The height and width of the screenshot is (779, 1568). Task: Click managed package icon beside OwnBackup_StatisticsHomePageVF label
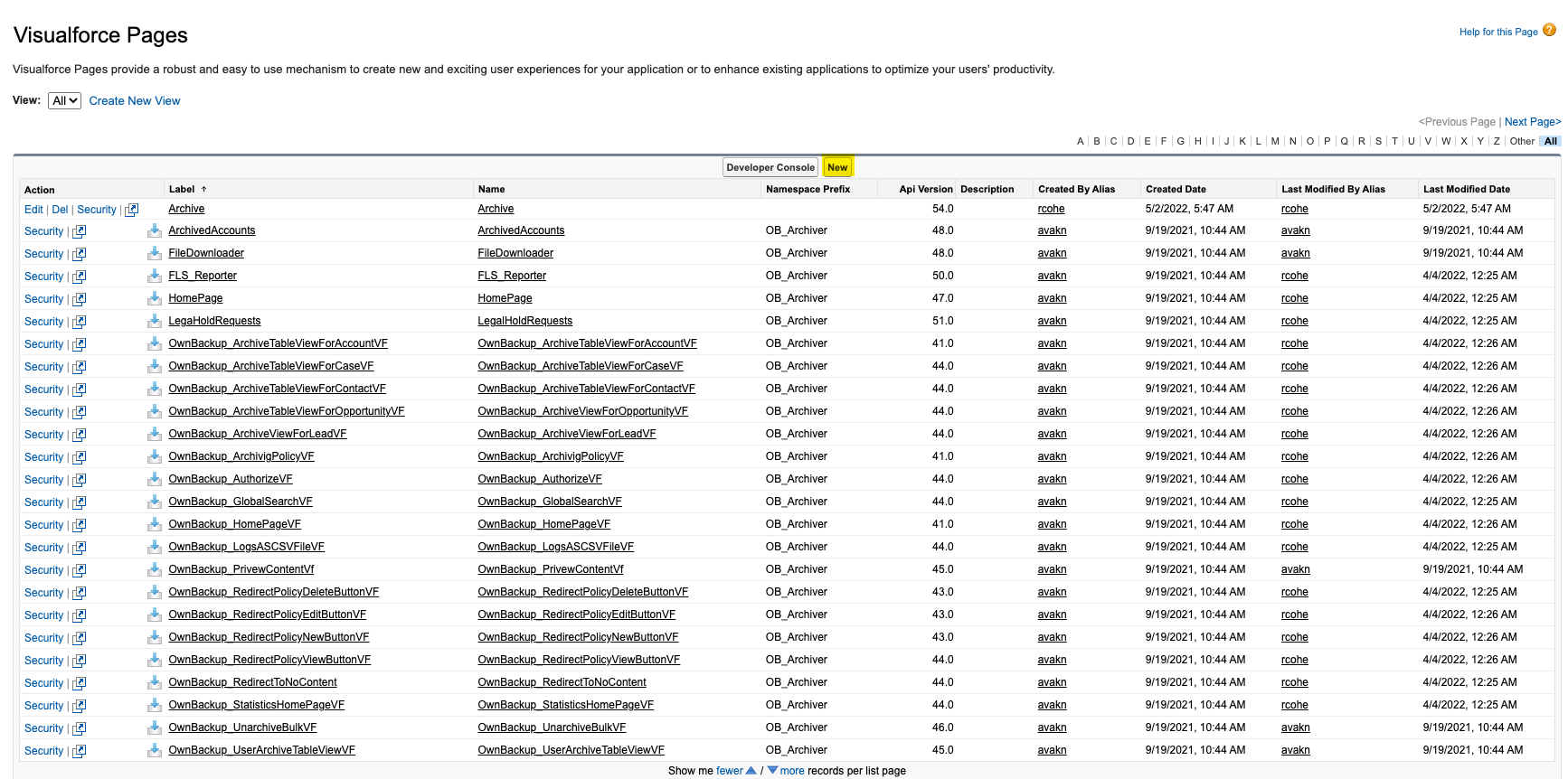(x=155, y=704)
